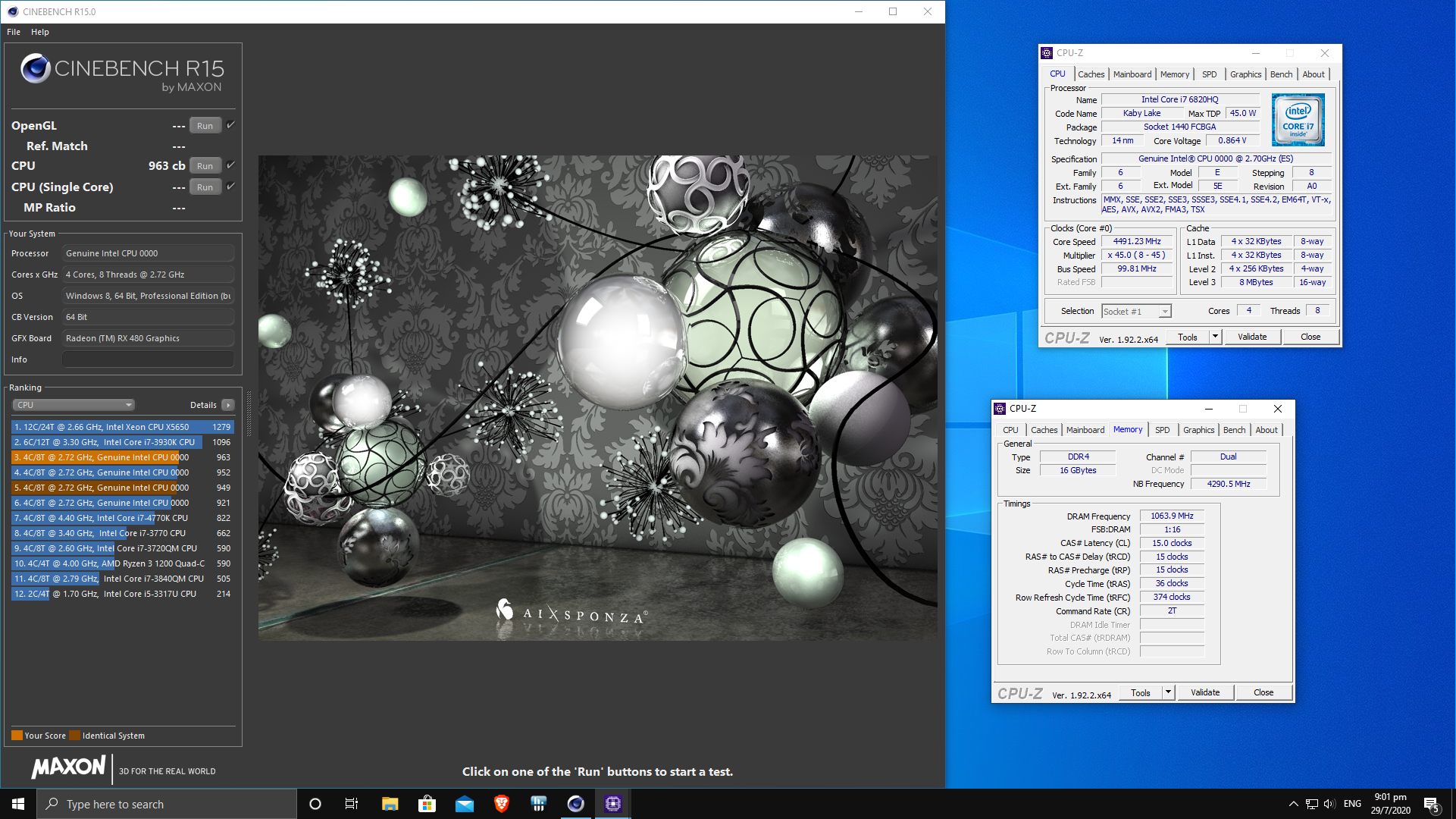This screenshot has width=1456, height=819.
Task: Open About tab in top CPU-Z
Action: tap(1314, 74)
